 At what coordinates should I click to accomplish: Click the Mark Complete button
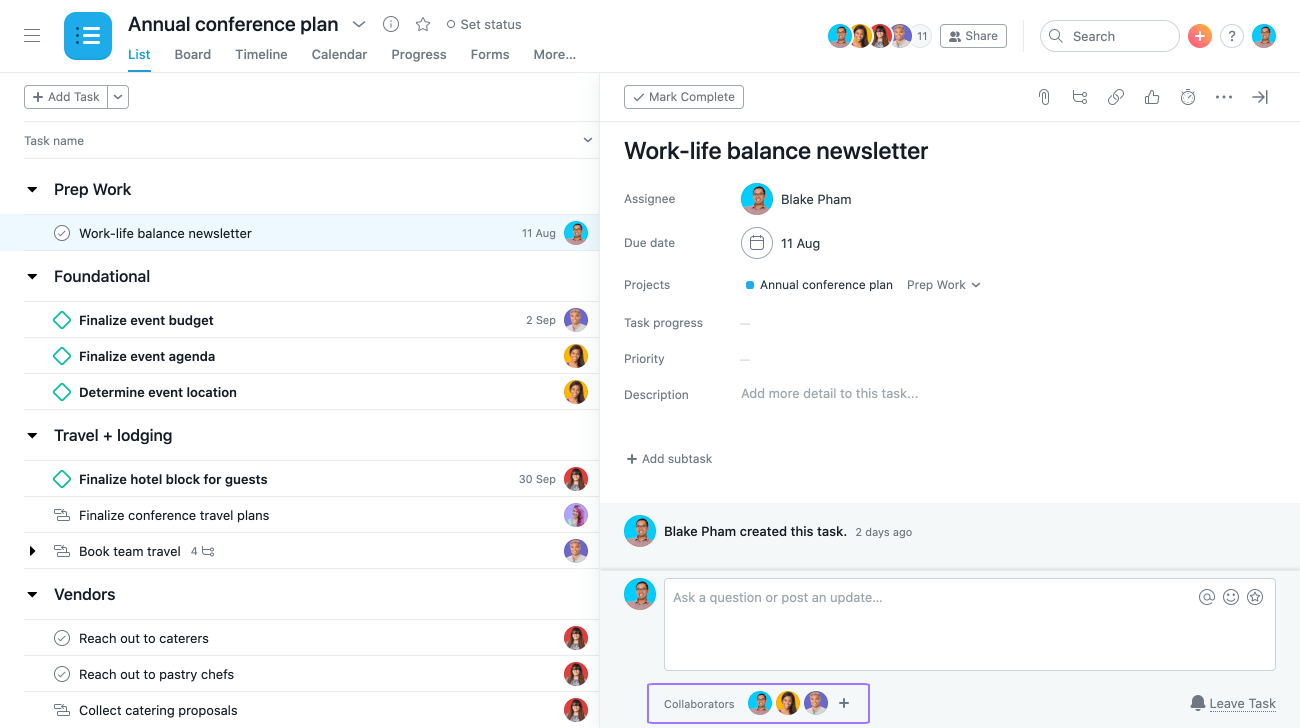click(x=684, y=97)
